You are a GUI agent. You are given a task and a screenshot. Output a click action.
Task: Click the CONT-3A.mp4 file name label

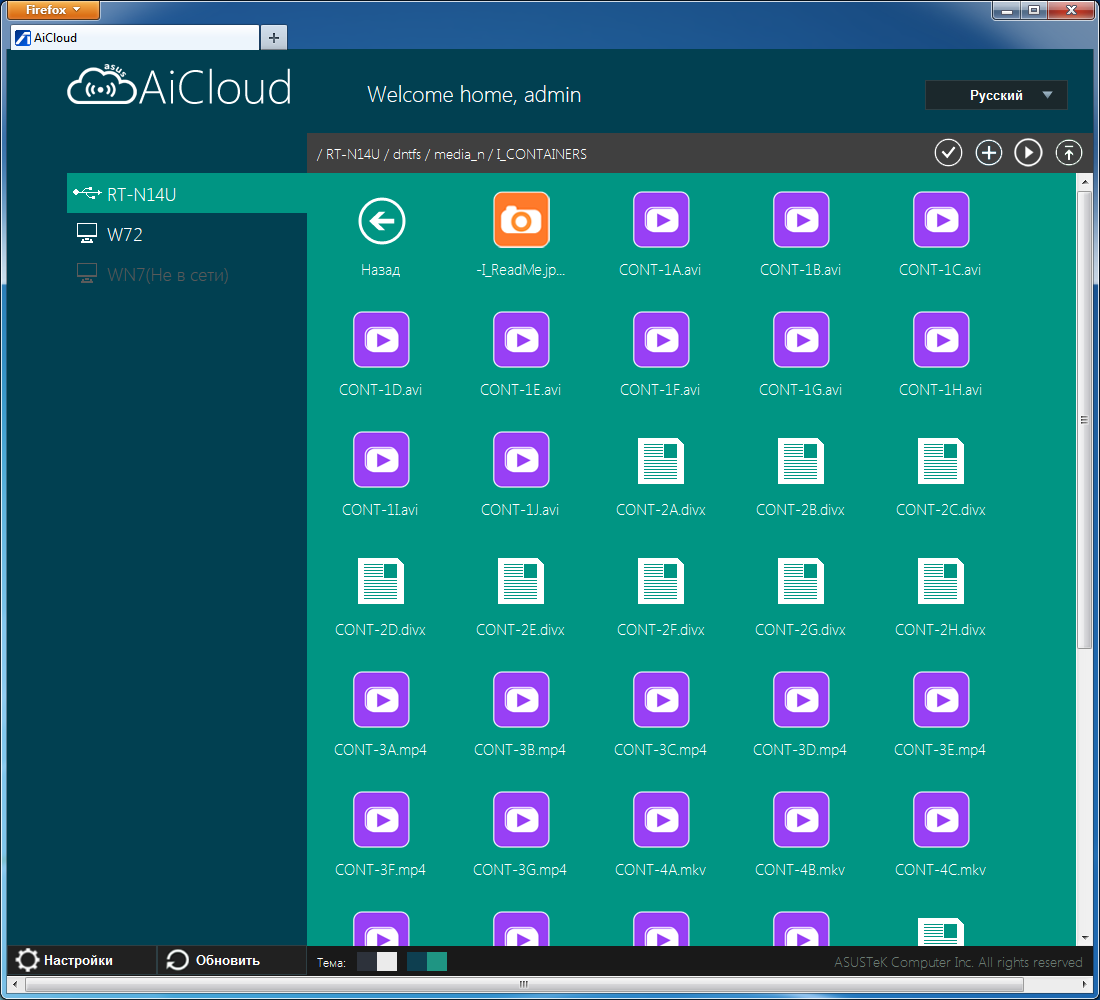(380, 750)
